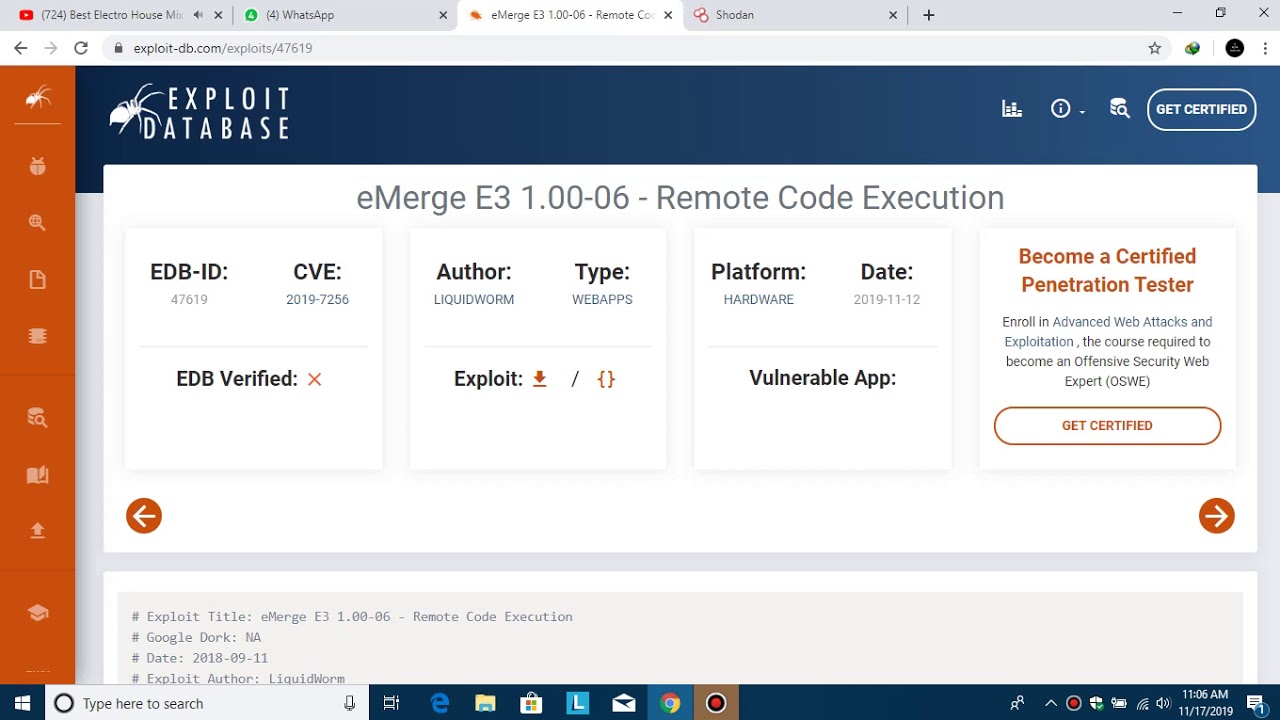Open Advanced Web Attacks and Exploitation link
1280x720 pixels.
tap(1108, 331)
